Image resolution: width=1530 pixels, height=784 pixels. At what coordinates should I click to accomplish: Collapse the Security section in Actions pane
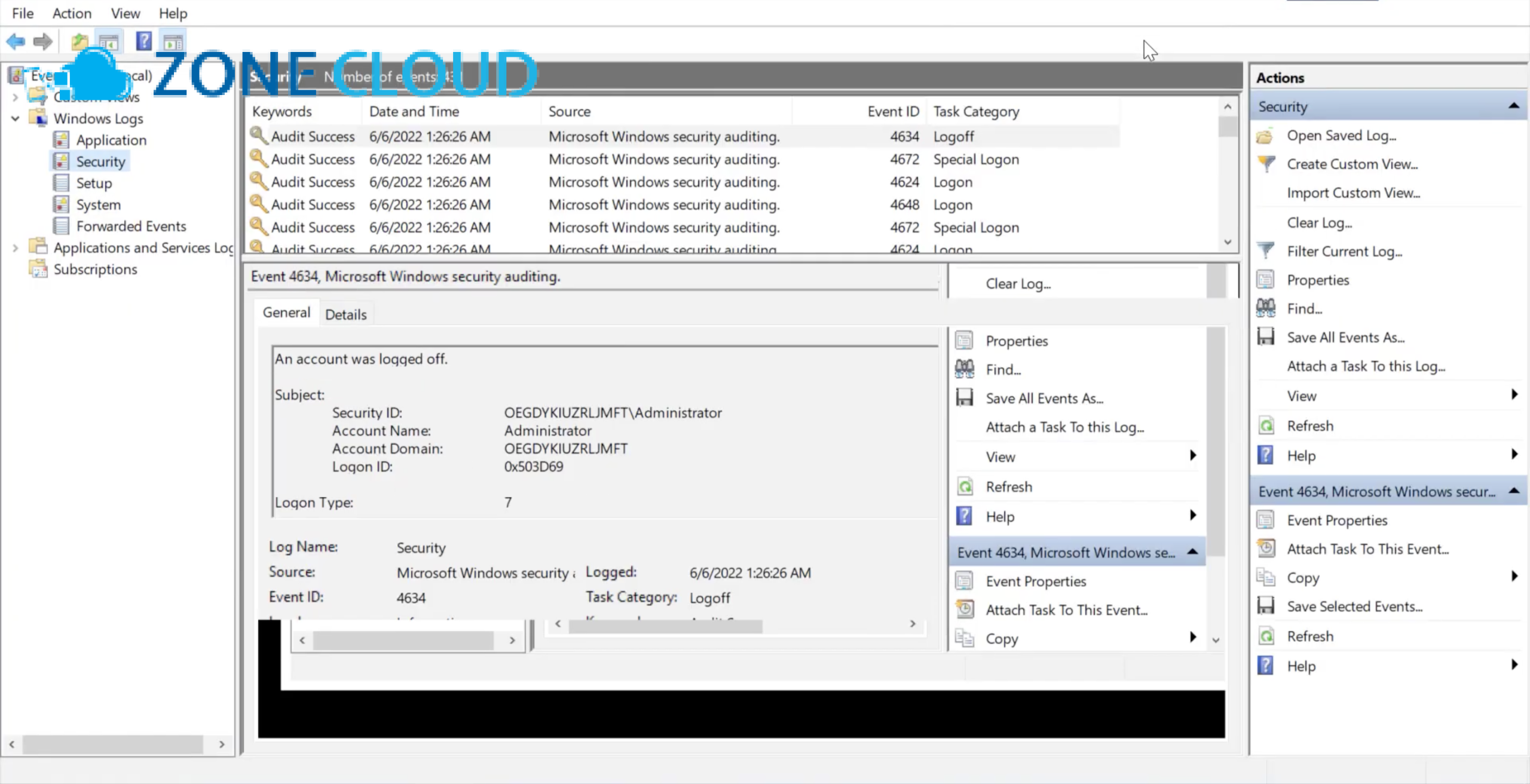pyautogui.click(x=1514, y=106)
